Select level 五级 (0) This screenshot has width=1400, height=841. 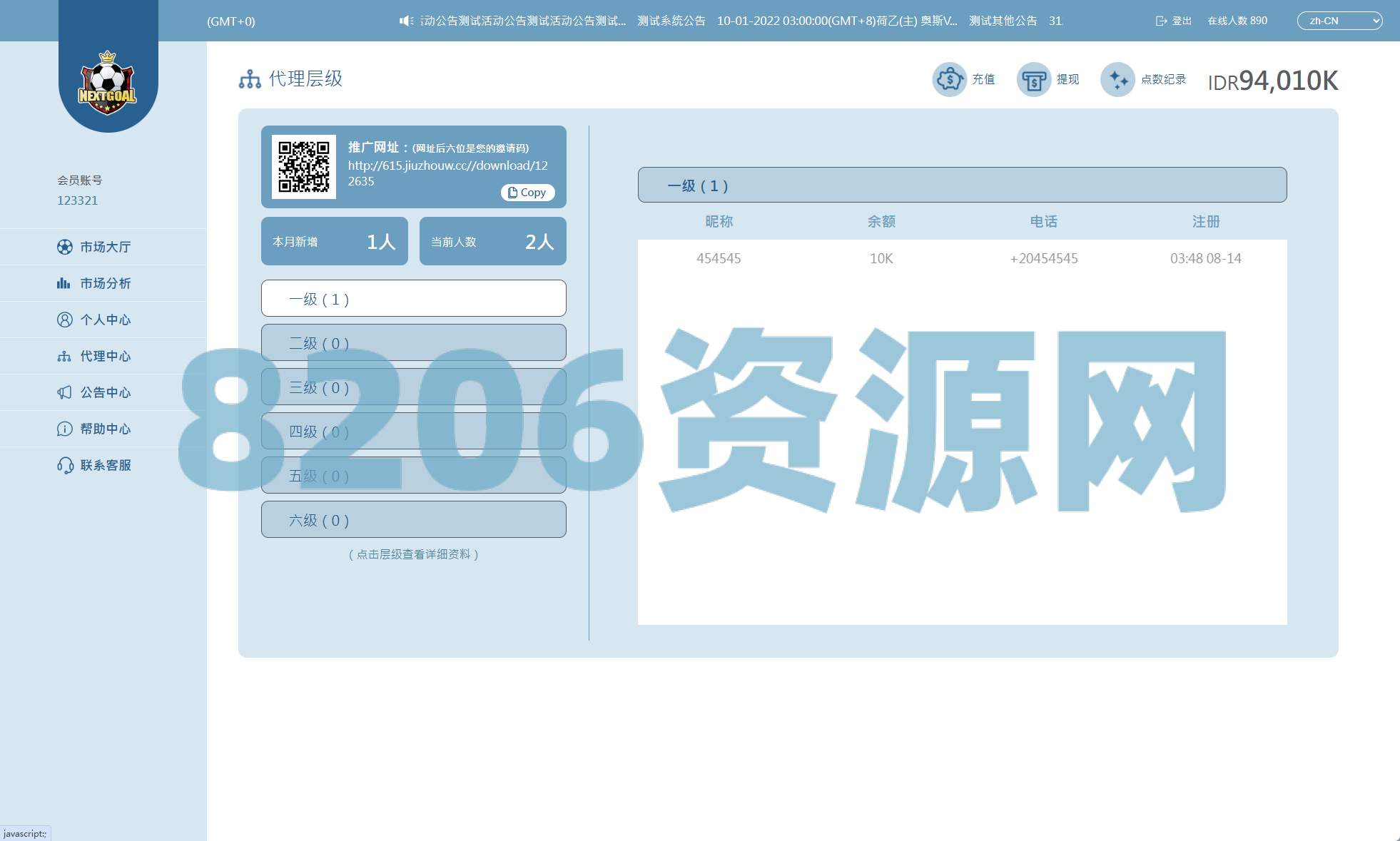coord(414,475)
